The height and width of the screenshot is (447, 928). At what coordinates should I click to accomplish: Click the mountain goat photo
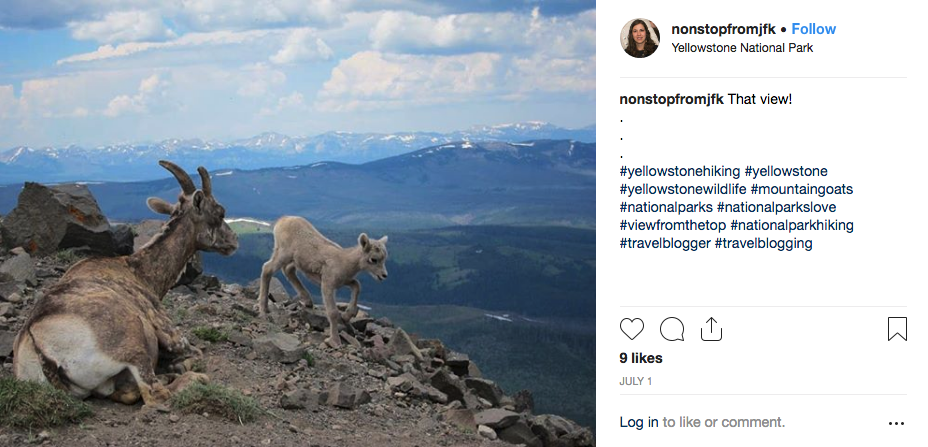(297, 223)
